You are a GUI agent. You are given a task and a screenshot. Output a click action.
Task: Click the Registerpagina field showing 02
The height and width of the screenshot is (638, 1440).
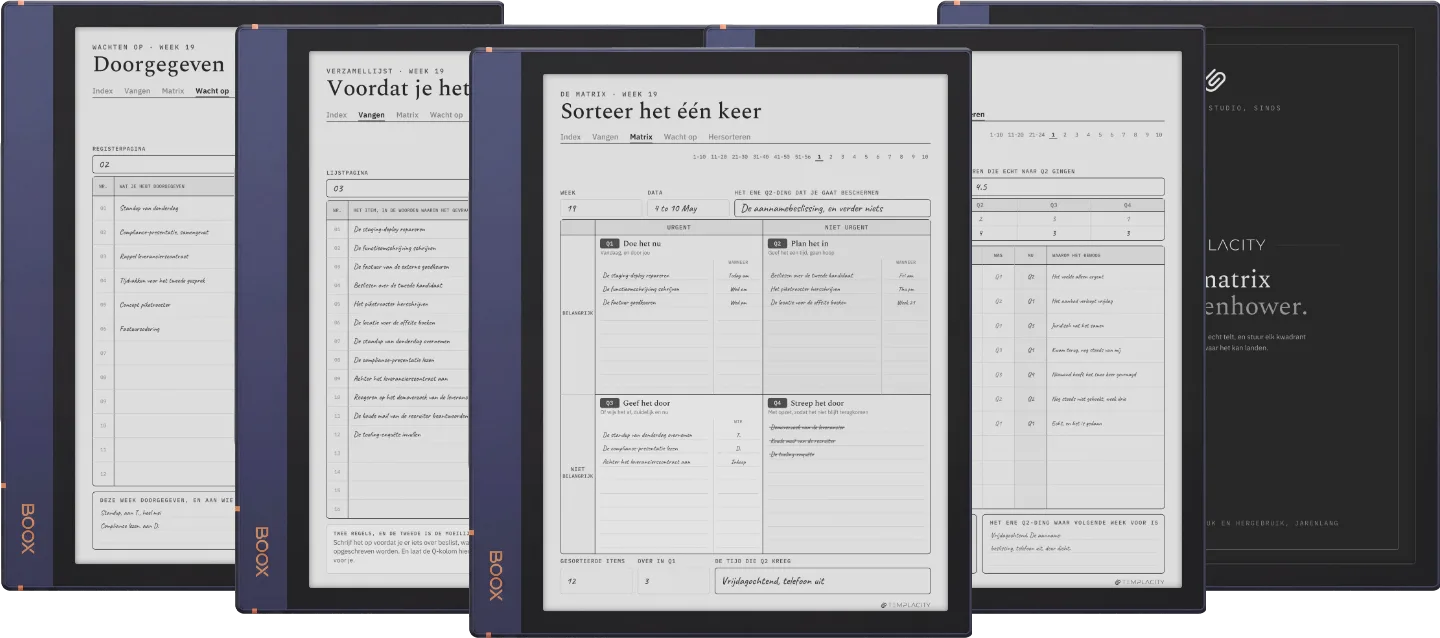click(163, 165)
